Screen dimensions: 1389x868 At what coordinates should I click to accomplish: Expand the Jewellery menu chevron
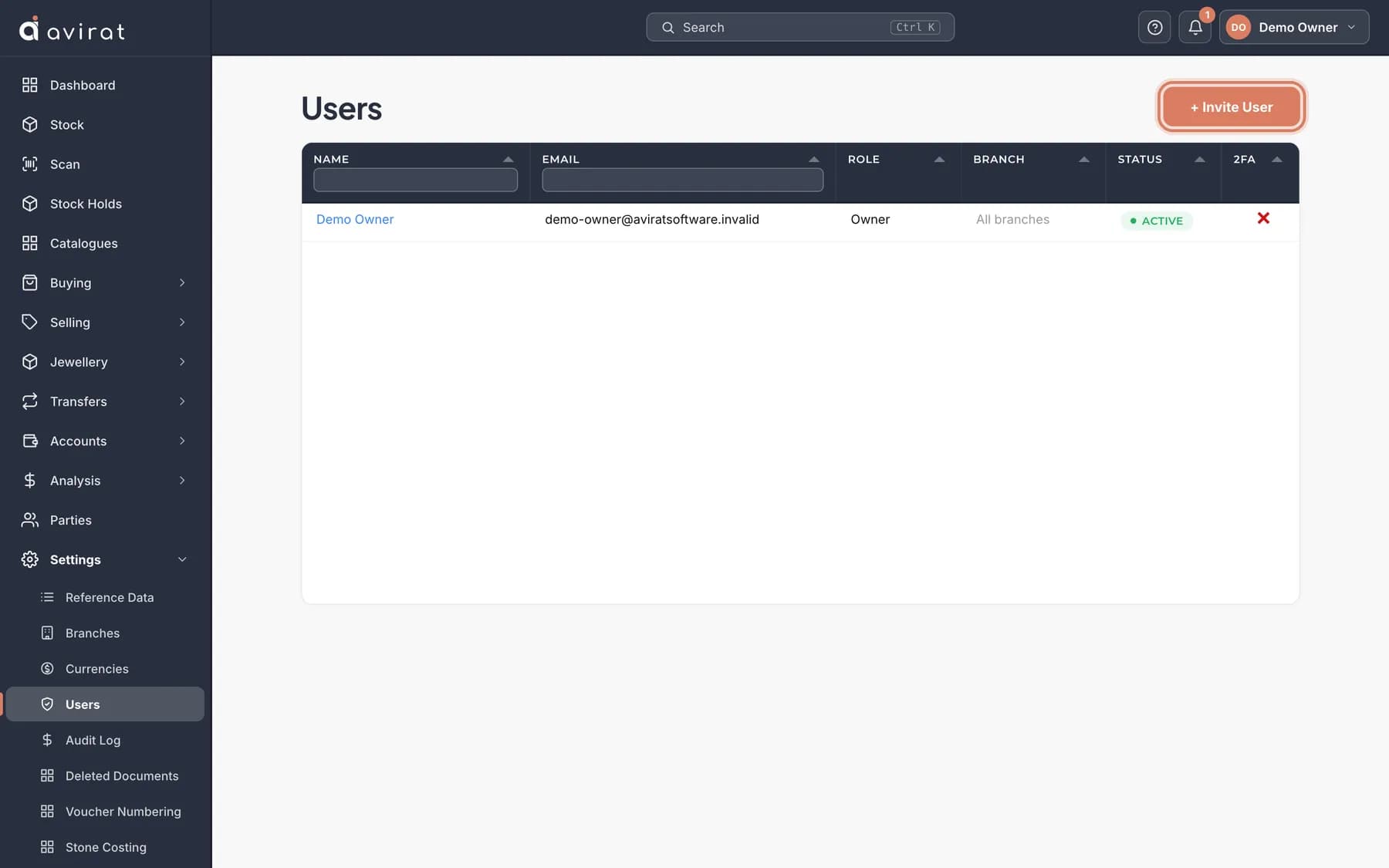pyautogui.click(x=182, y=362)
